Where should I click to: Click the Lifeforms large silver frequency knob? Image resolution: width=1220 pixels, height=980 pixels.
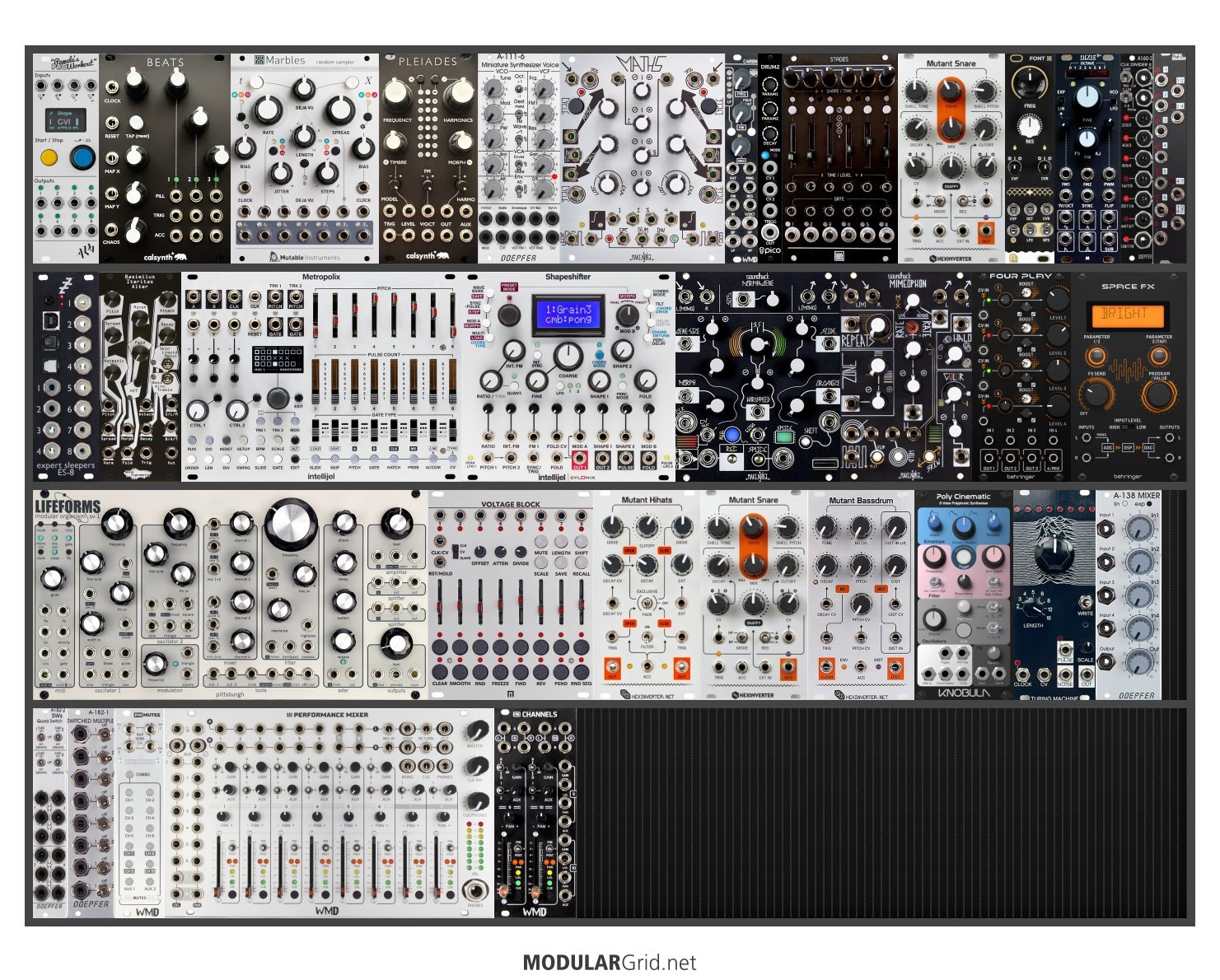click(291, 524)
